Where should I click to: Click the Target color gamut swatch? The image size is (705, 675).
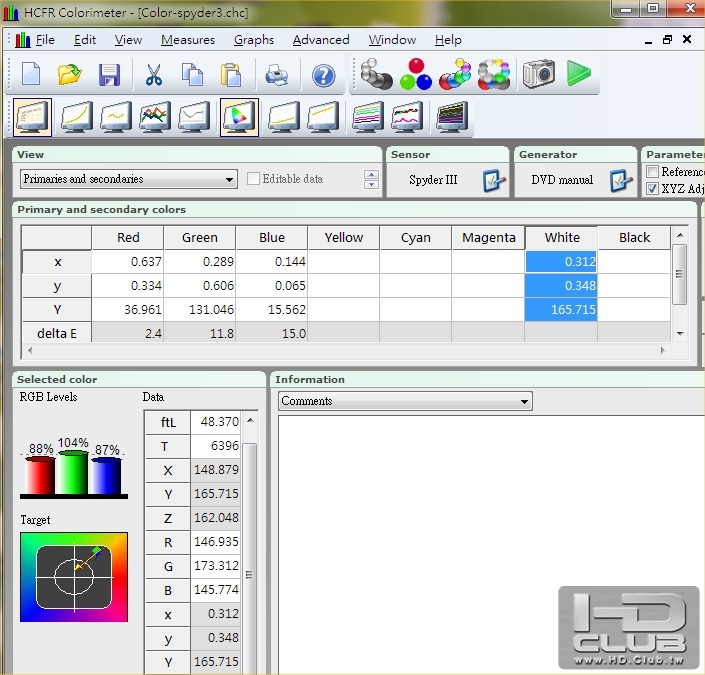[74, 576]
